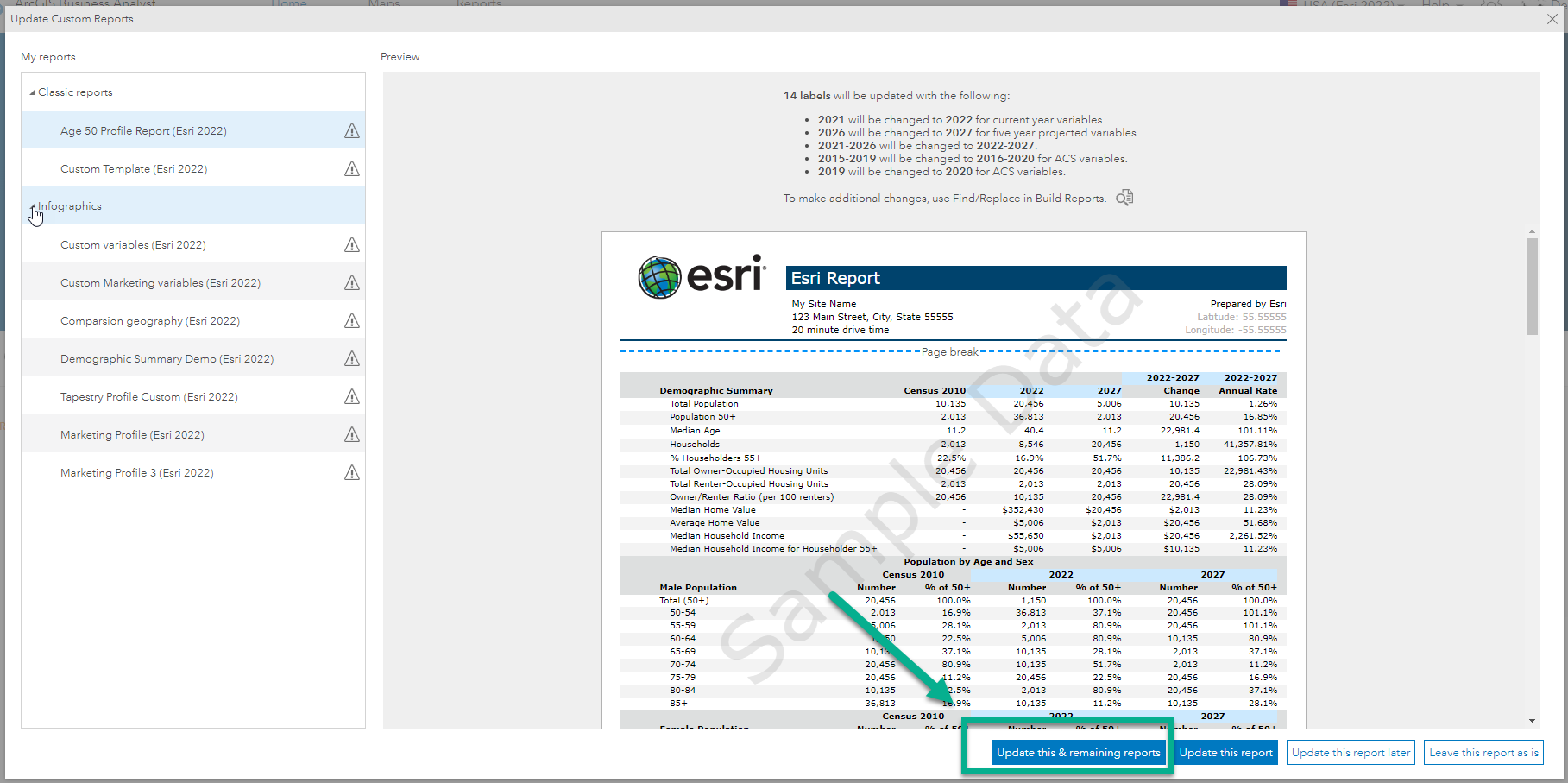Click warning icon for Comparsion geography

(352, 321)
